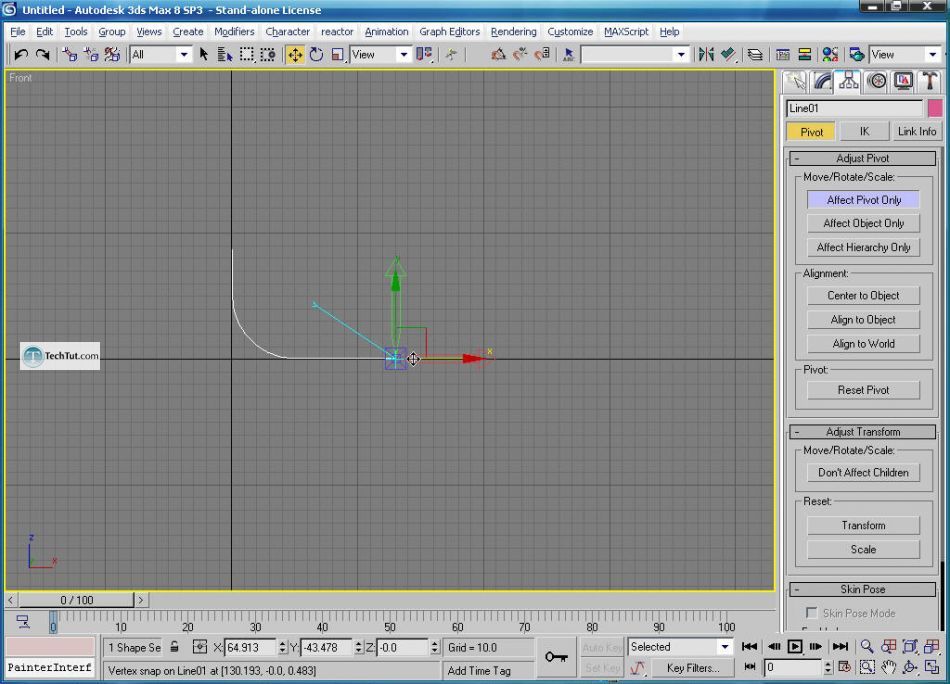The image size is (950, 684).
Task: Click Bind to Space Warp tool
Action: [112, 55]
